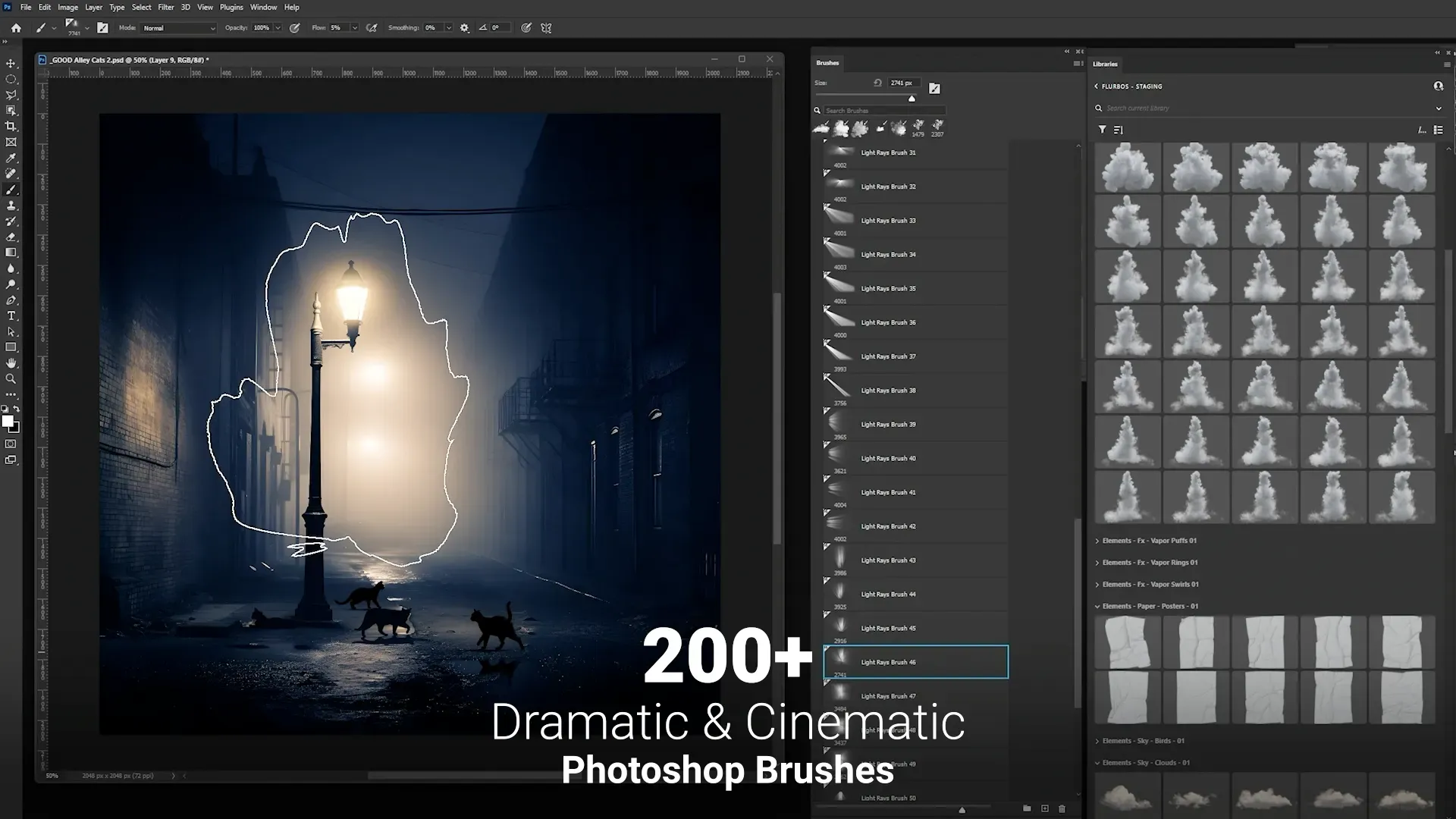Viewport: 1456px width, 819px height.
Task: Toggle symmetry paint butterfly icon
Action: click(546, 28)
